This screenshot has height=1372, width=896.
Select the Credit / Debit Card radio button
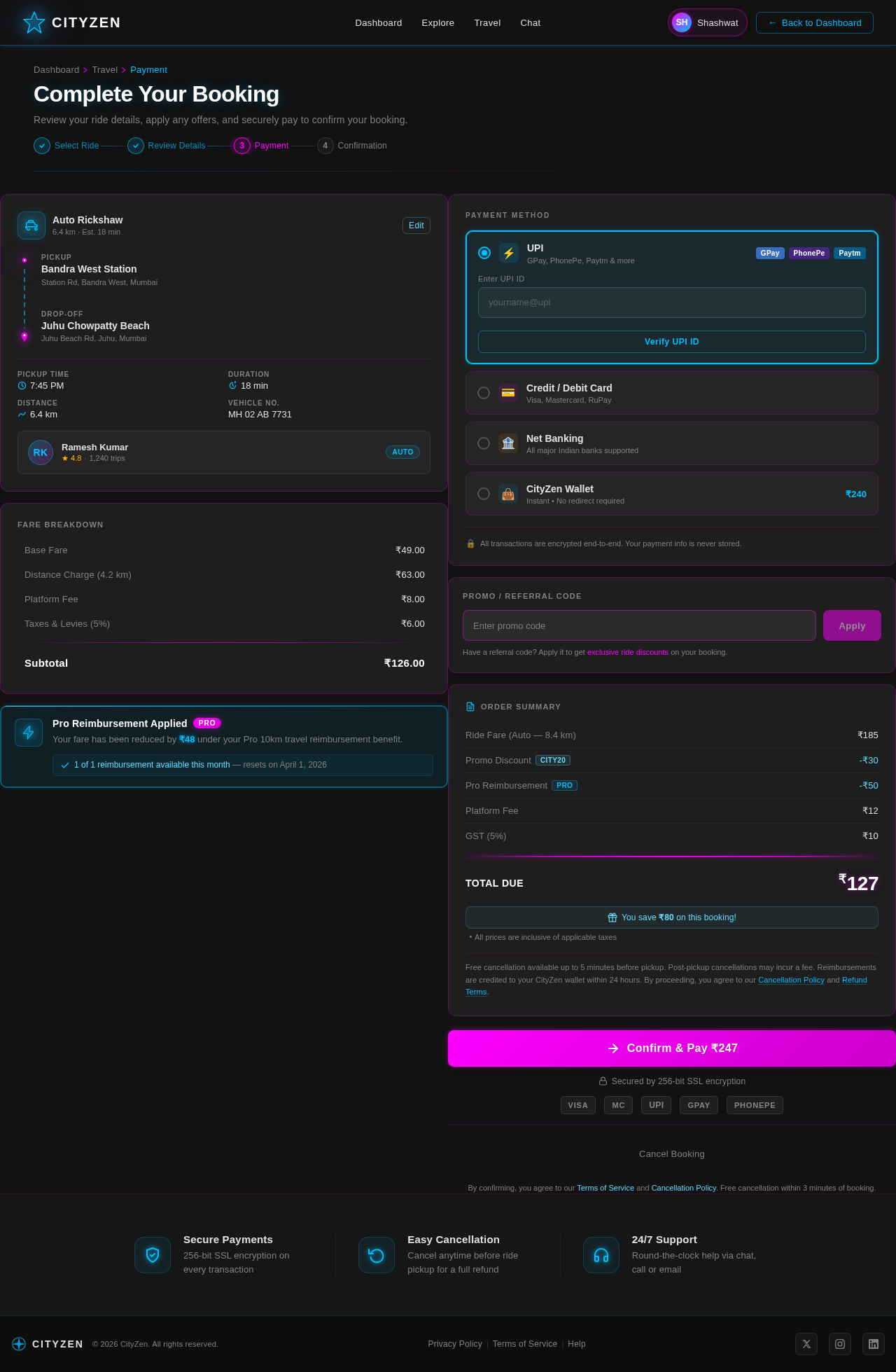coord(484,393)
